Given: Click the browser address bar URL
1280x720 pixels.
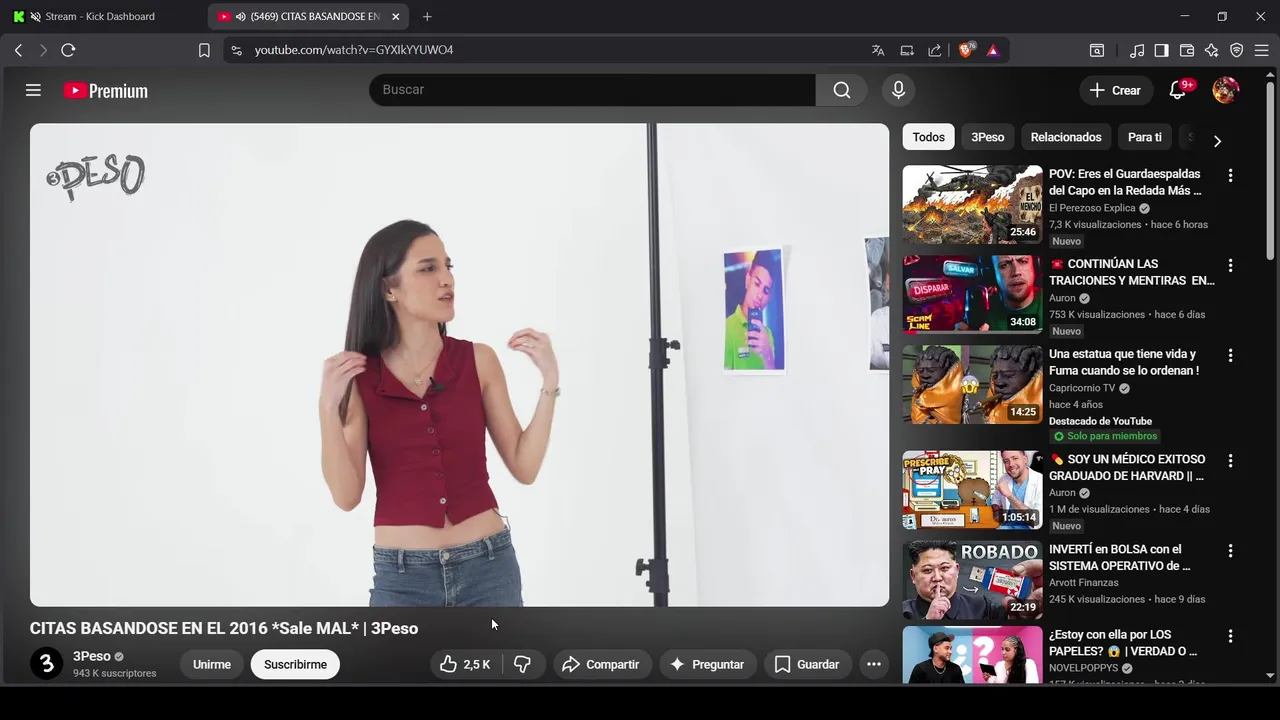Looking at the screenshot, I should click(354, 50).
